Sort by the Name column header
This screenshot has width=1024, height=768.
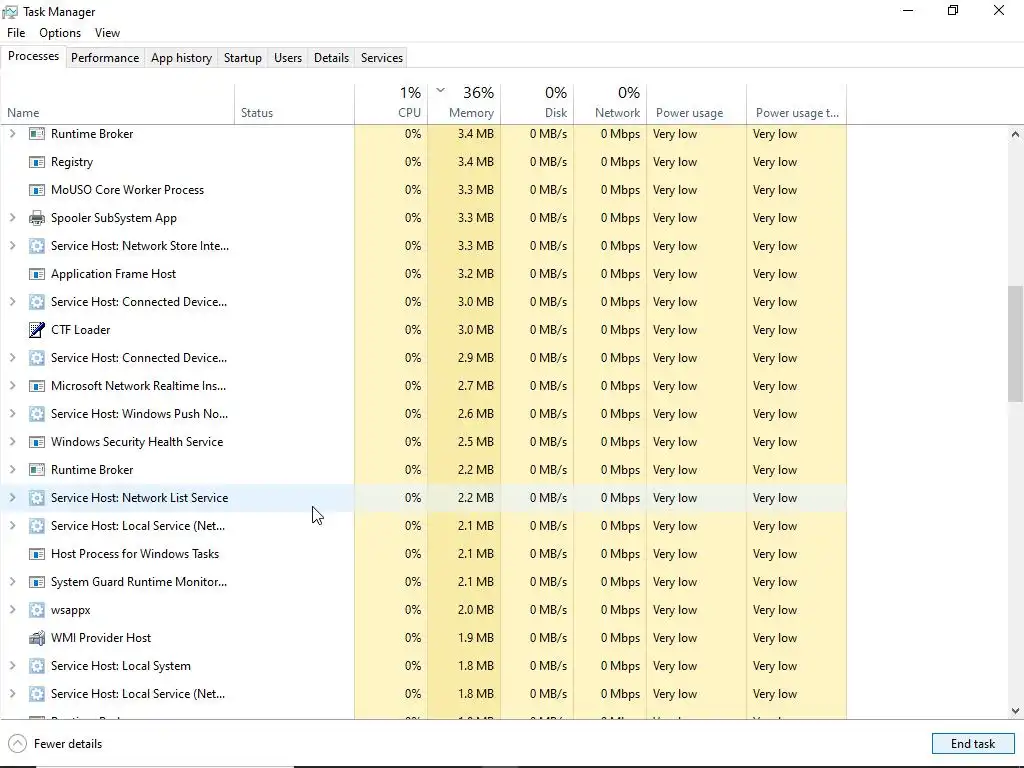tap(117, 104)
